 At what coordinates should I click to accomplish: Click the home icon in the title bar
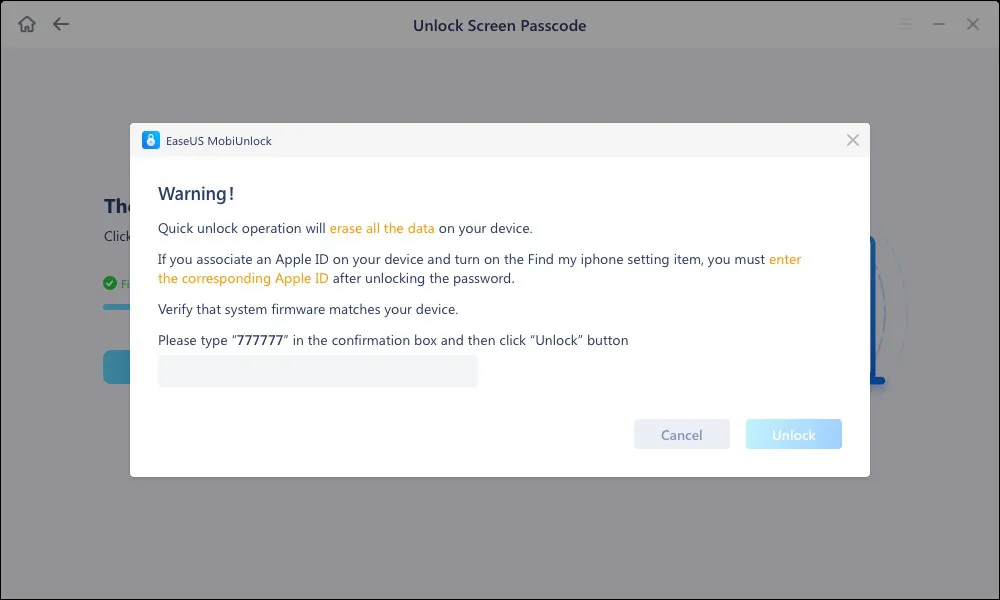pos(26,23)
